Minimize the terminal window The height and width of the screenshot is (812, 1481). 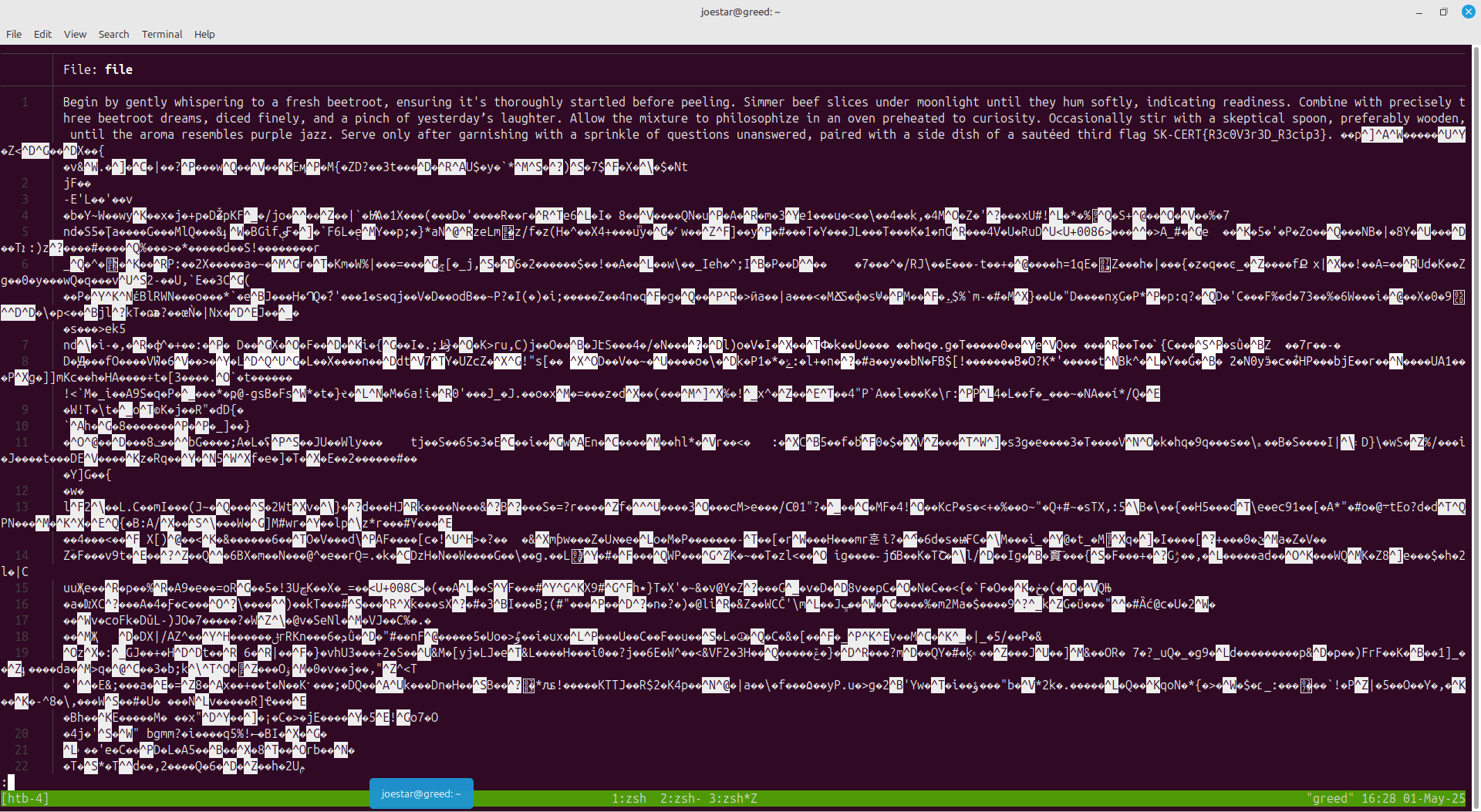tap(1419, 12)
